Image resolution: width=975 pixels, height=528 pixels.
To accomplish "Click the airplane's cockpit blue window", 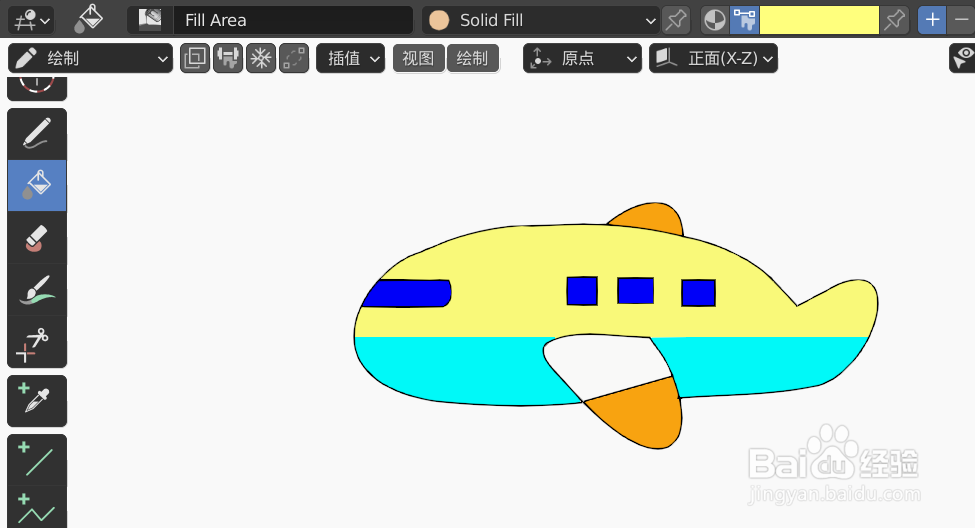I will pyautogui.click(x=407, y=293).
